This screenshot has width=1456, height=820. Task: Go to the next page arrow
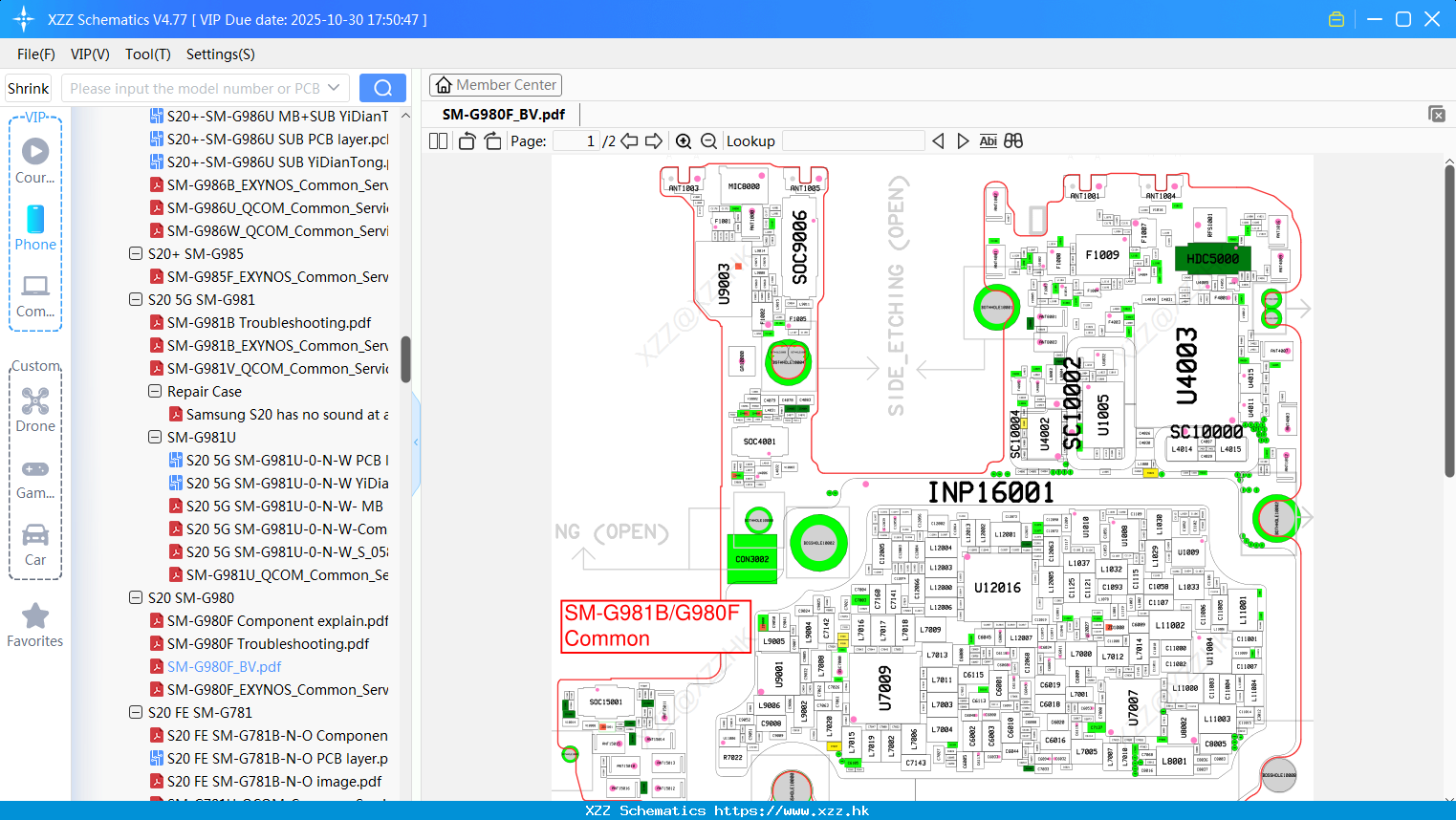point(654,141)
